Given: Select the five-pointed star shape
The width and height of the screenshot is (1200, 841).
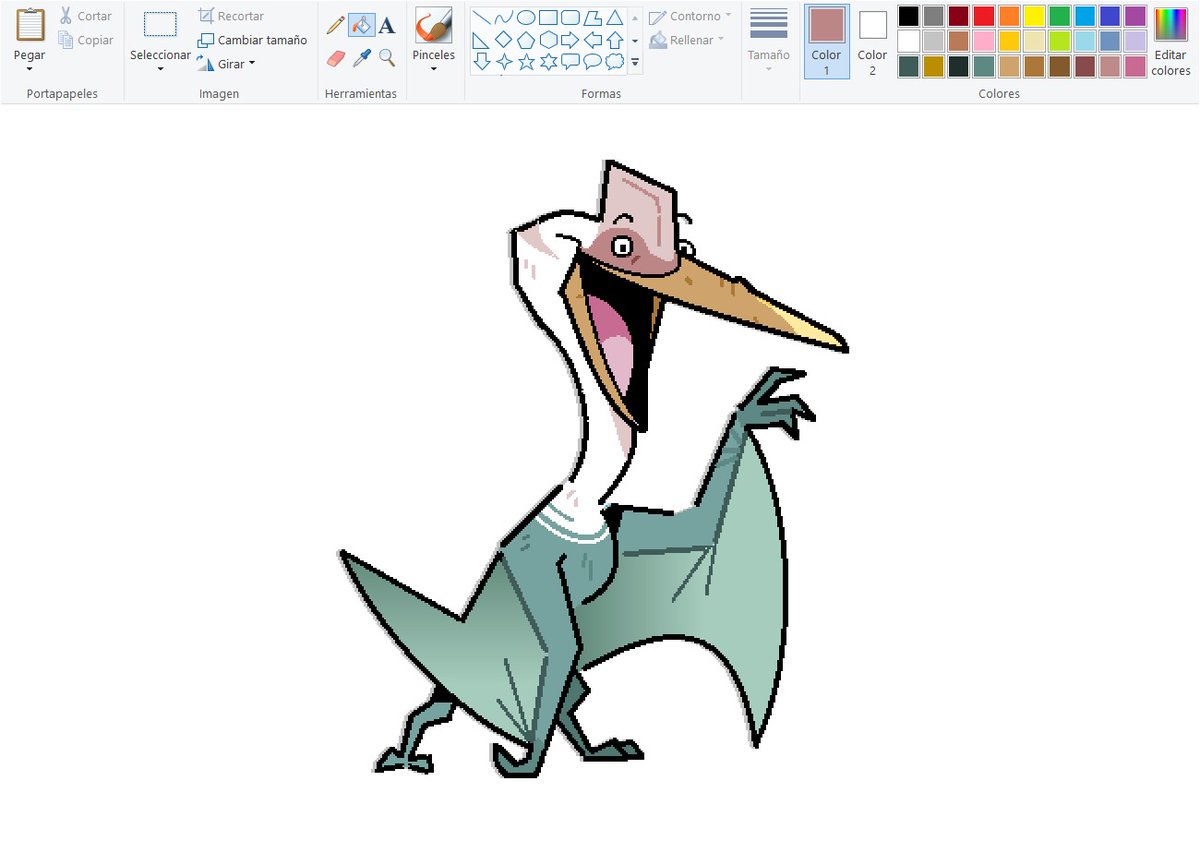Looking at the screenshot, I should click(x=527, y=62).
